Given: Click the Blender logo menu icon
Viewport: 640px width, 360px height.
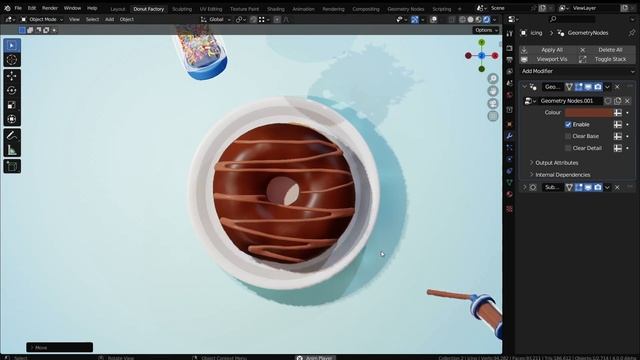Looking at the screenshot, I should [7, 8].
